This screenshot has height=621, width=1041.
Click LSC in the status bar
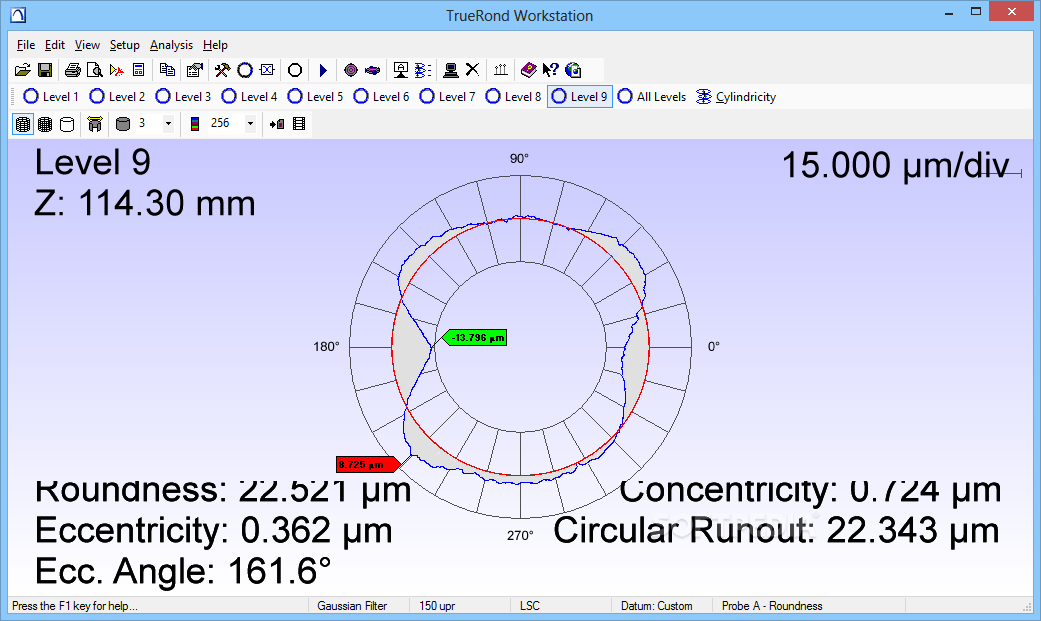pyautogui.click(x=530, y=606)
